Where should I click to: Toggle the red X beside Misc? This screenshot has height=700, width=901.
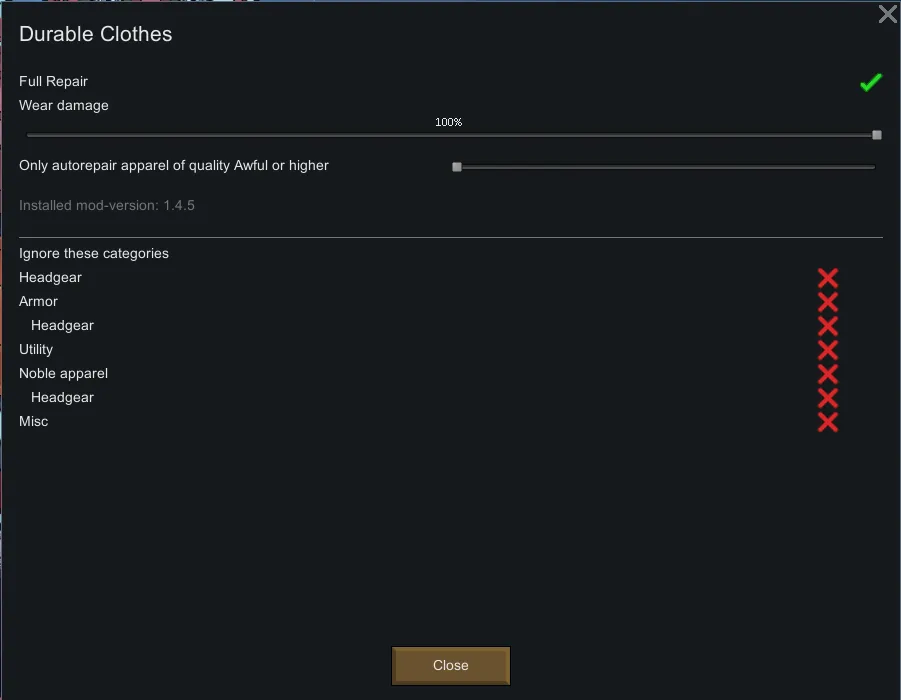[827, 422]
